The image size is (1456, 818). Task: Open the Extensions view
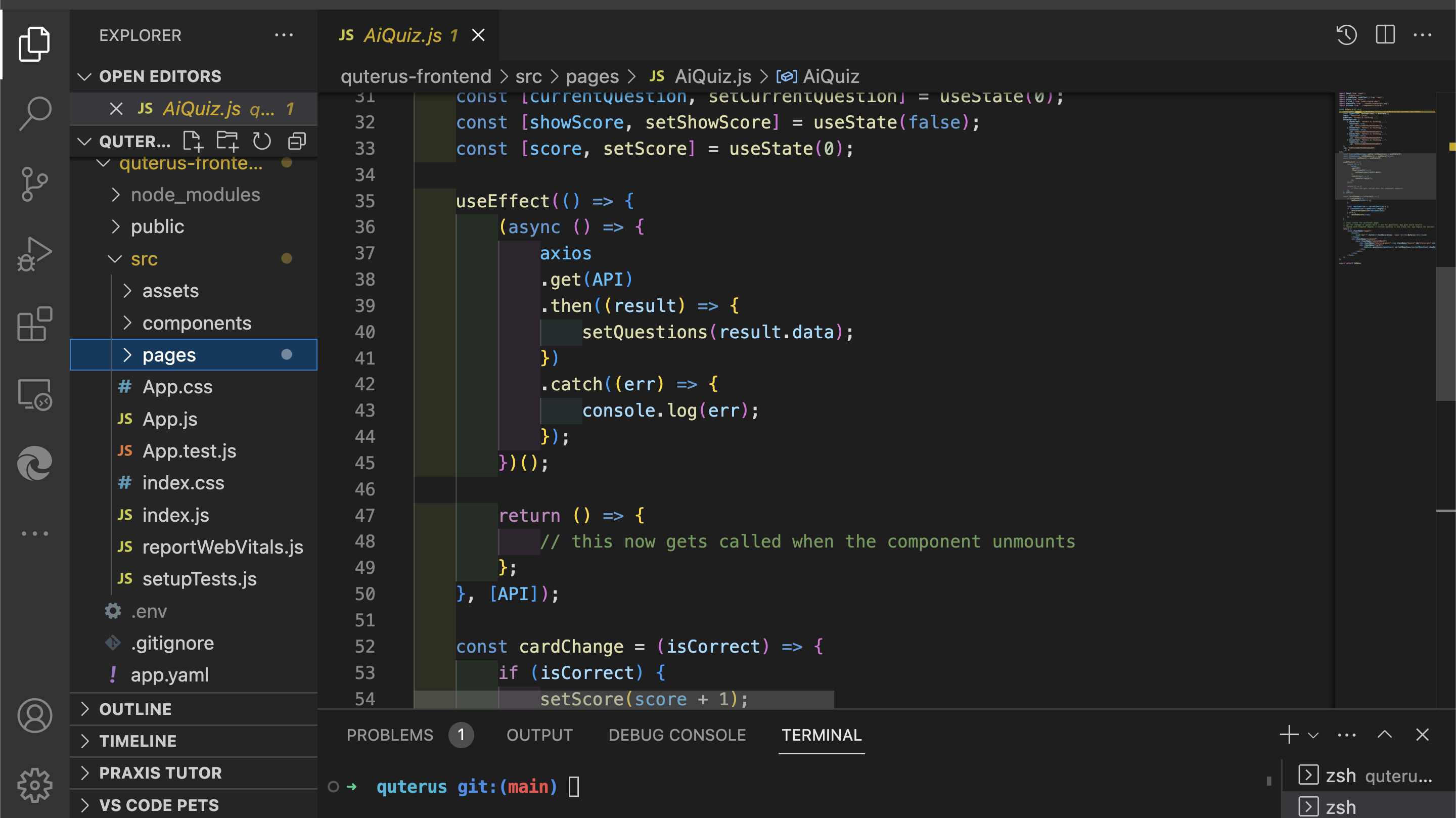tap(35, 324)
